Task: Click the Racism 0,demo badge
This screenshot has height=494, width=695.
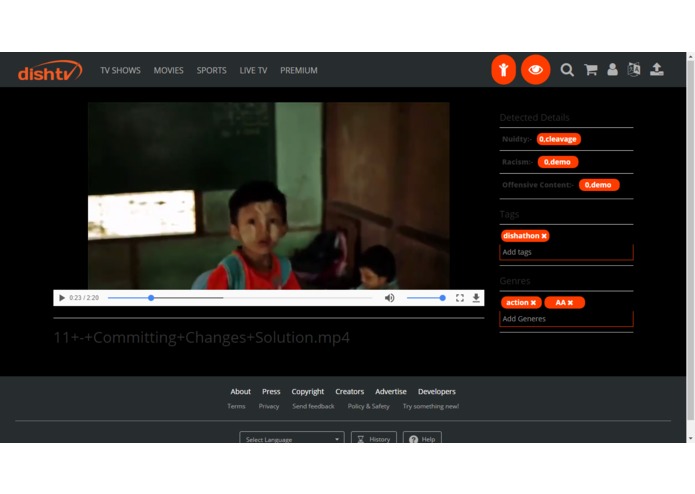Action: [558, 162]
